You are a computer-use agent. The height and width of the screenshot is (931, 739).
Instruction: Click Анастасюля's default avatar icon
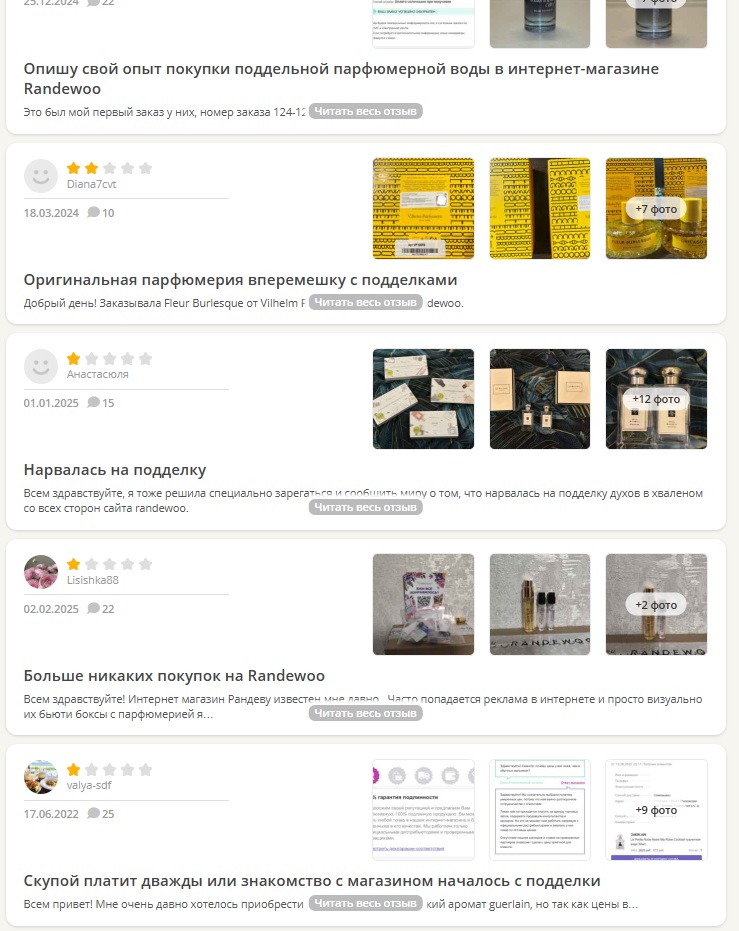click(41, 366)
